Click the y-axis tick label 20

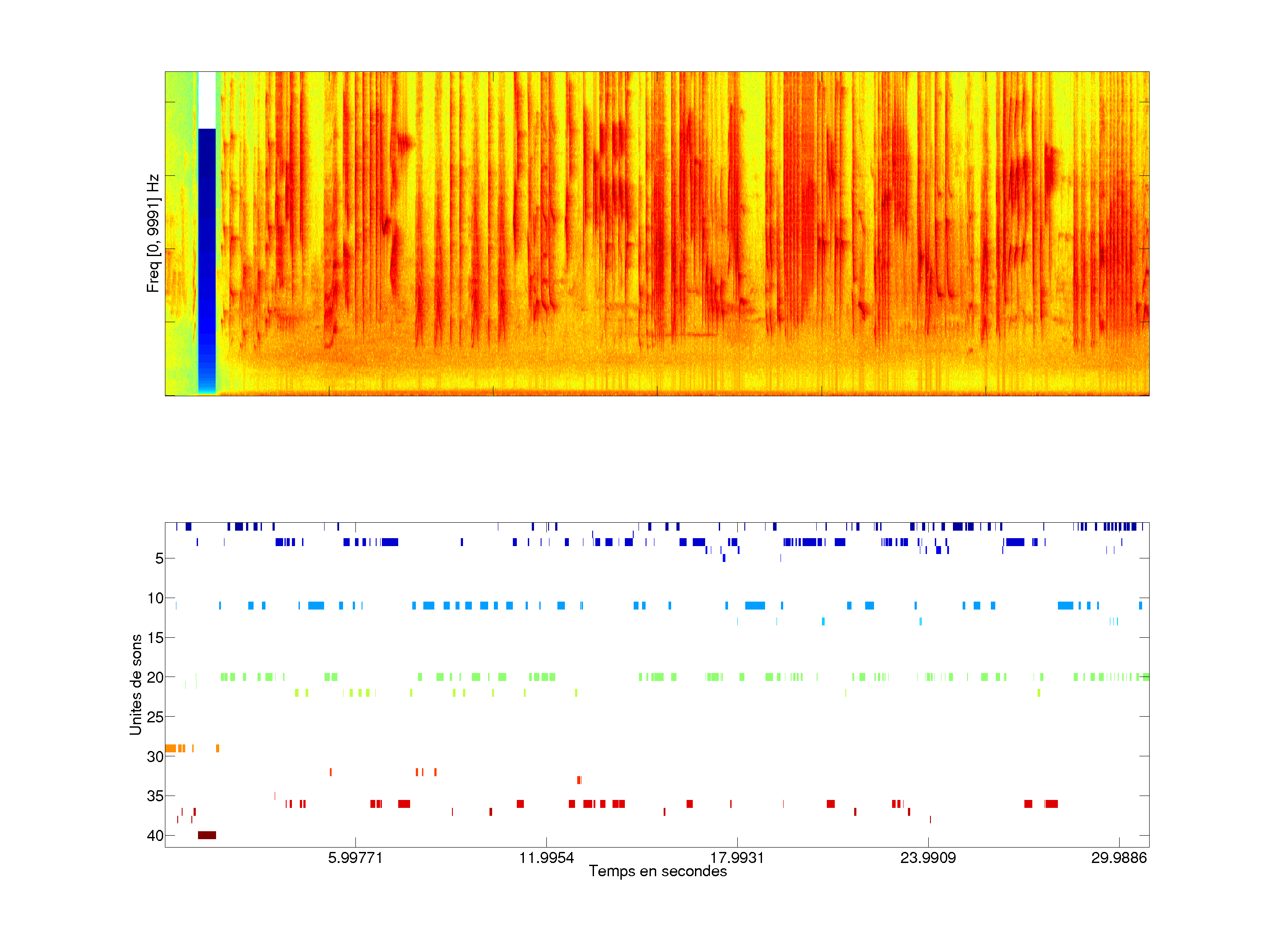tap(155, 678)
